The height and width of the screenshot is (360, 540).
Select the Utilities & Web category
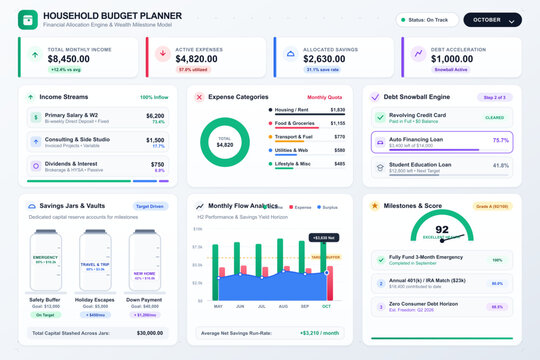(307, 152)
